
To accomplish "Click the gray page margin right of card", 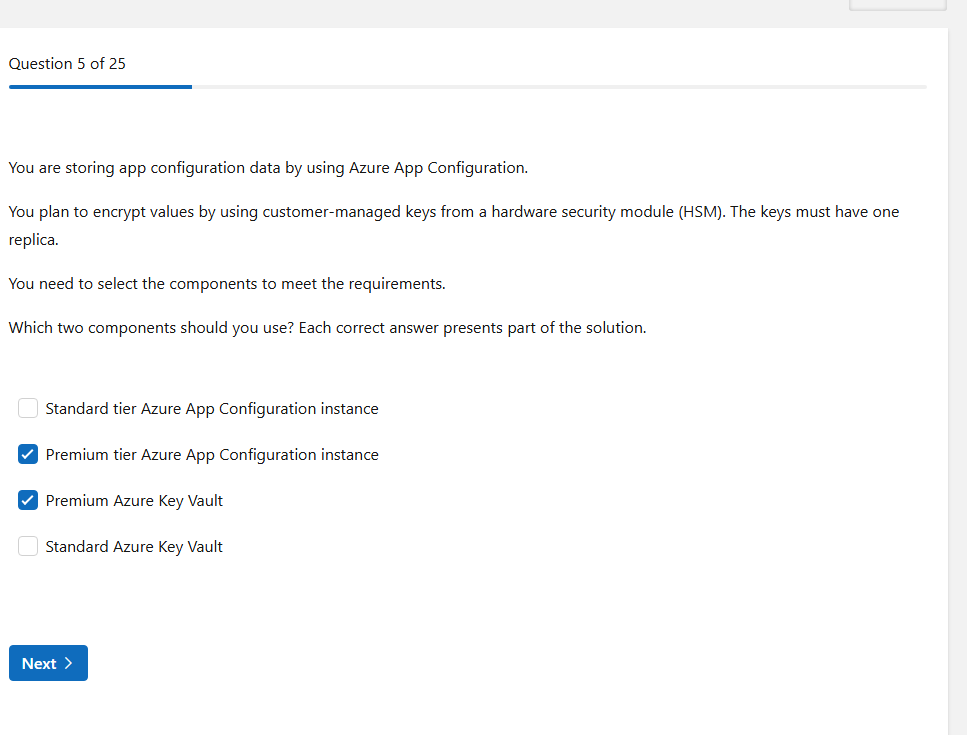I will 957,400.
